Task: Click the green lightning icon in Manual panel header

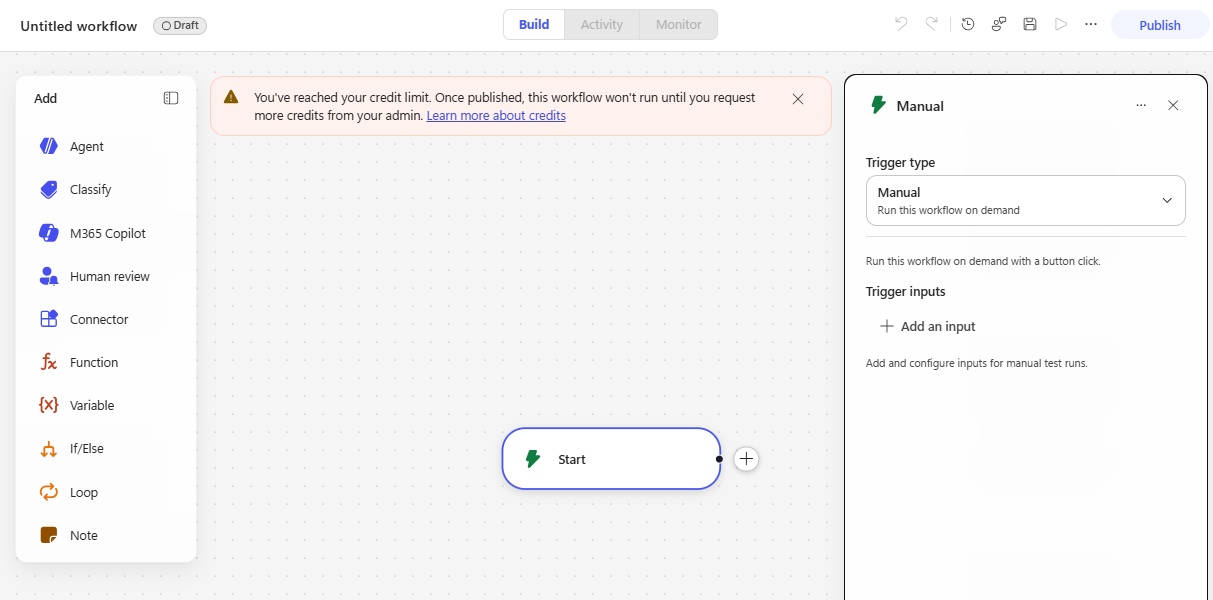Action: pyautogui.click(x=879, y=105)
